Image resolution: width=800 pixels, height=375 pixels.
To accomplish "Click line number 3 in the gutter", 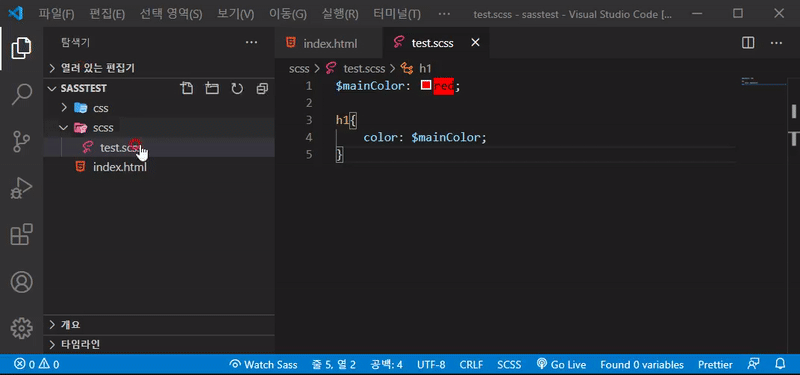I will click(308, 120).
